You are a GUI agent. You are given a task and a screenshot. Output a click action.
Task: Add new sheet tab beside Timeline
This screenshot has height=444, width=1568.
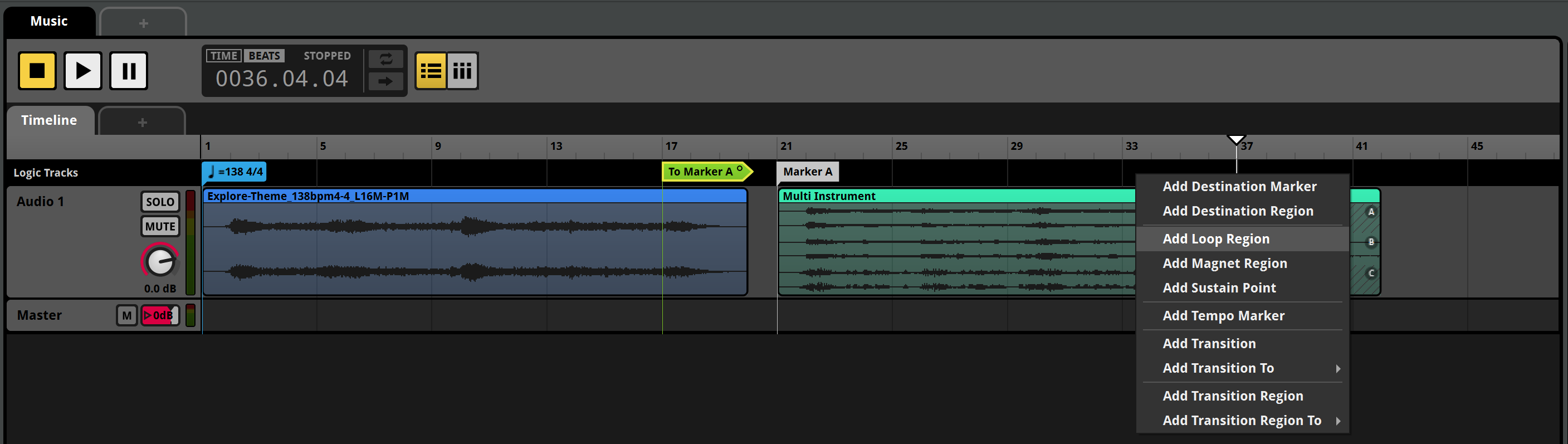pyautogui.click(x=143, y=122)
